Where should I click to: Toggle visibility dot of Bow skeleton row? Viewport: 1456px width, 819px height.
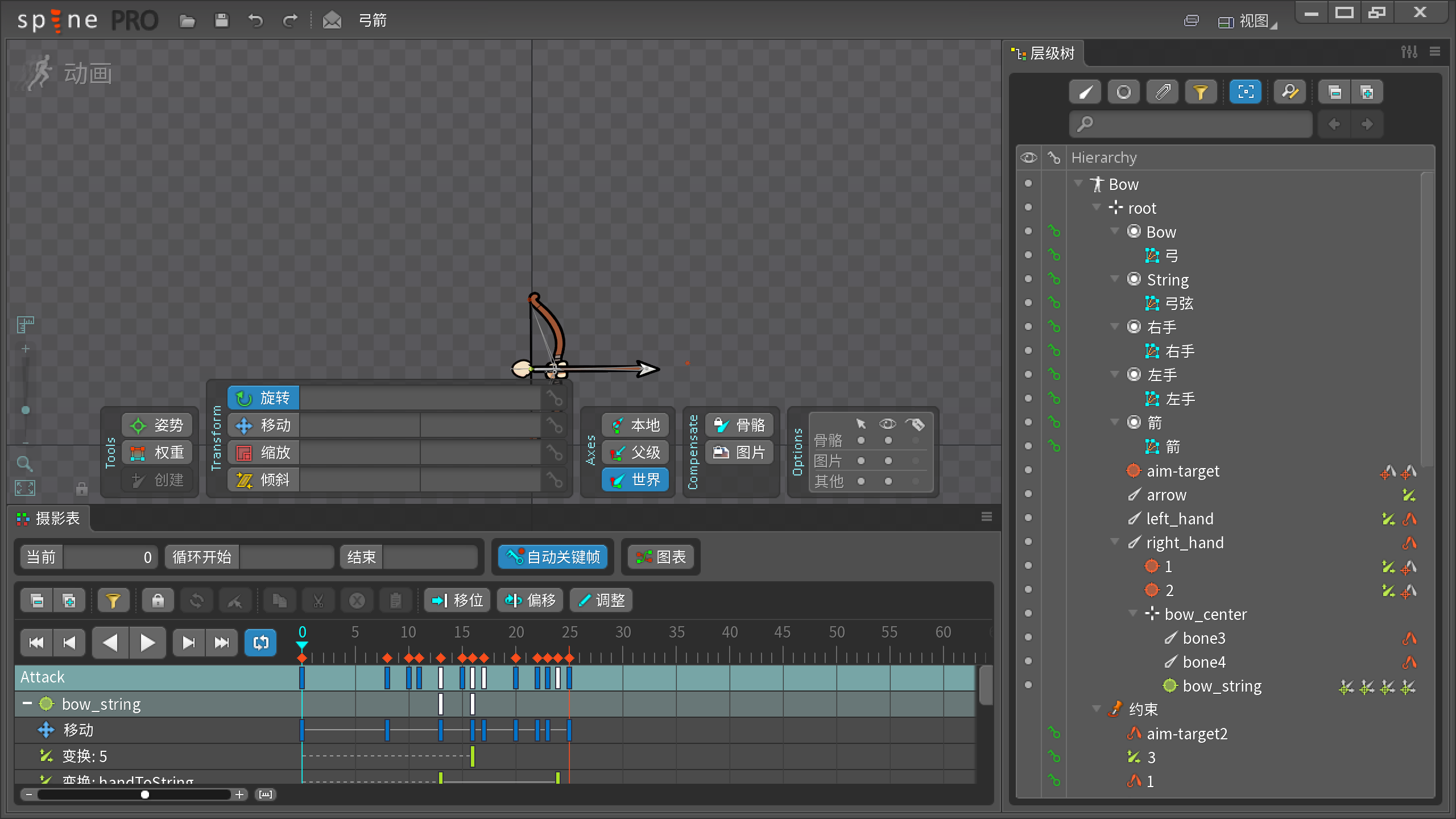(1028, 184)
